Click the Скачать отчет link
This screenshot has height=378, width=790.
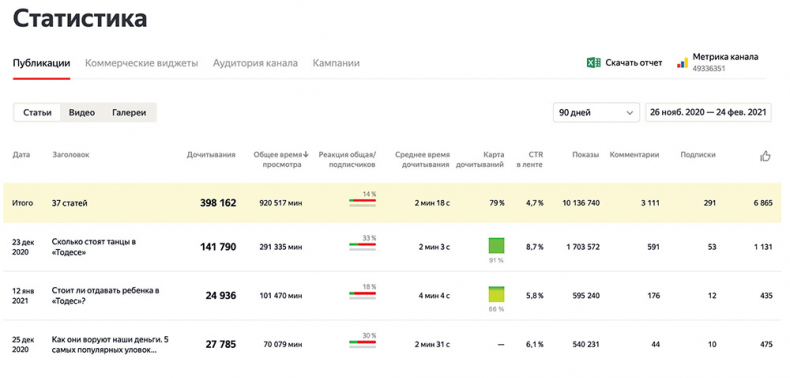click(x=634, y=63)
